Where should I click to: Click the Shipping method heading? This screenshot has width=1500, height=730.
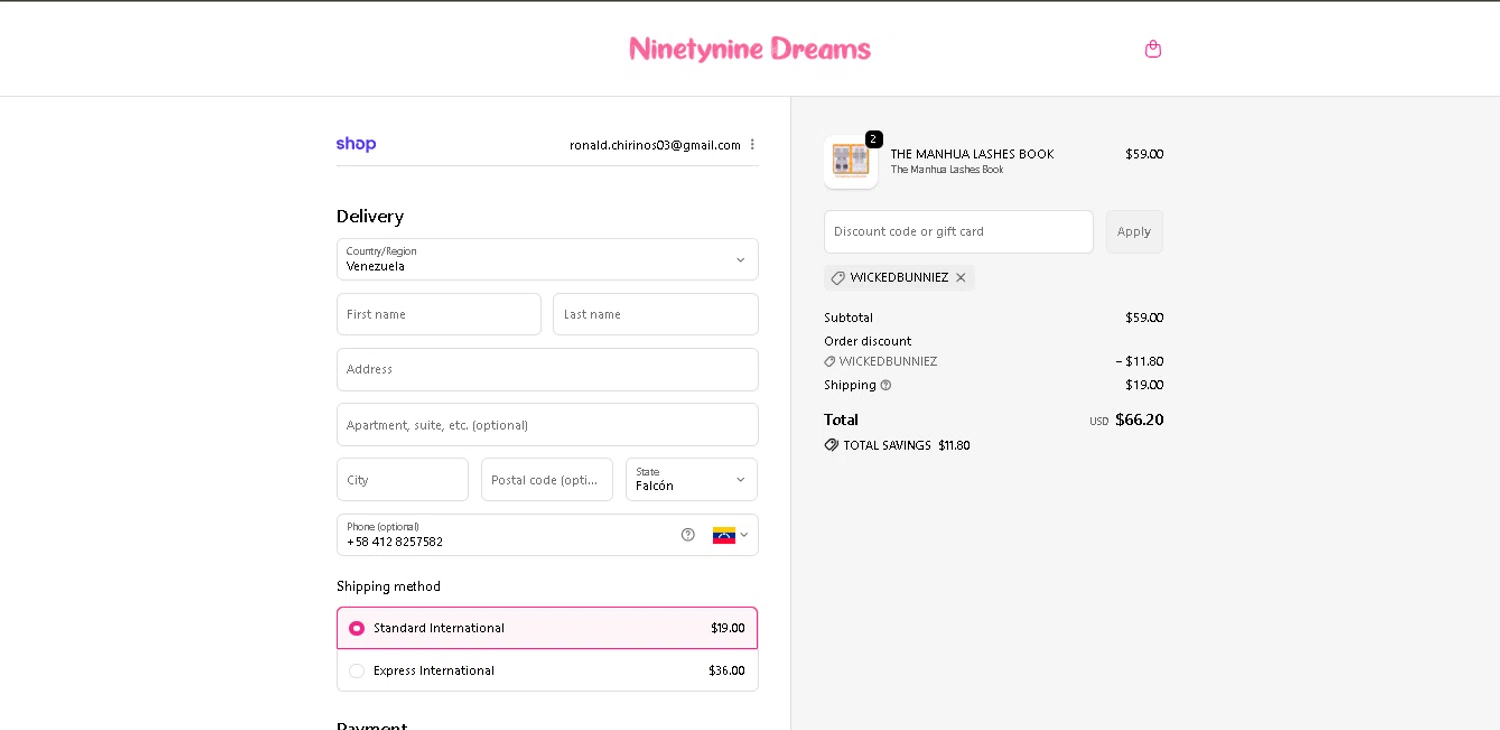[388, 586]
